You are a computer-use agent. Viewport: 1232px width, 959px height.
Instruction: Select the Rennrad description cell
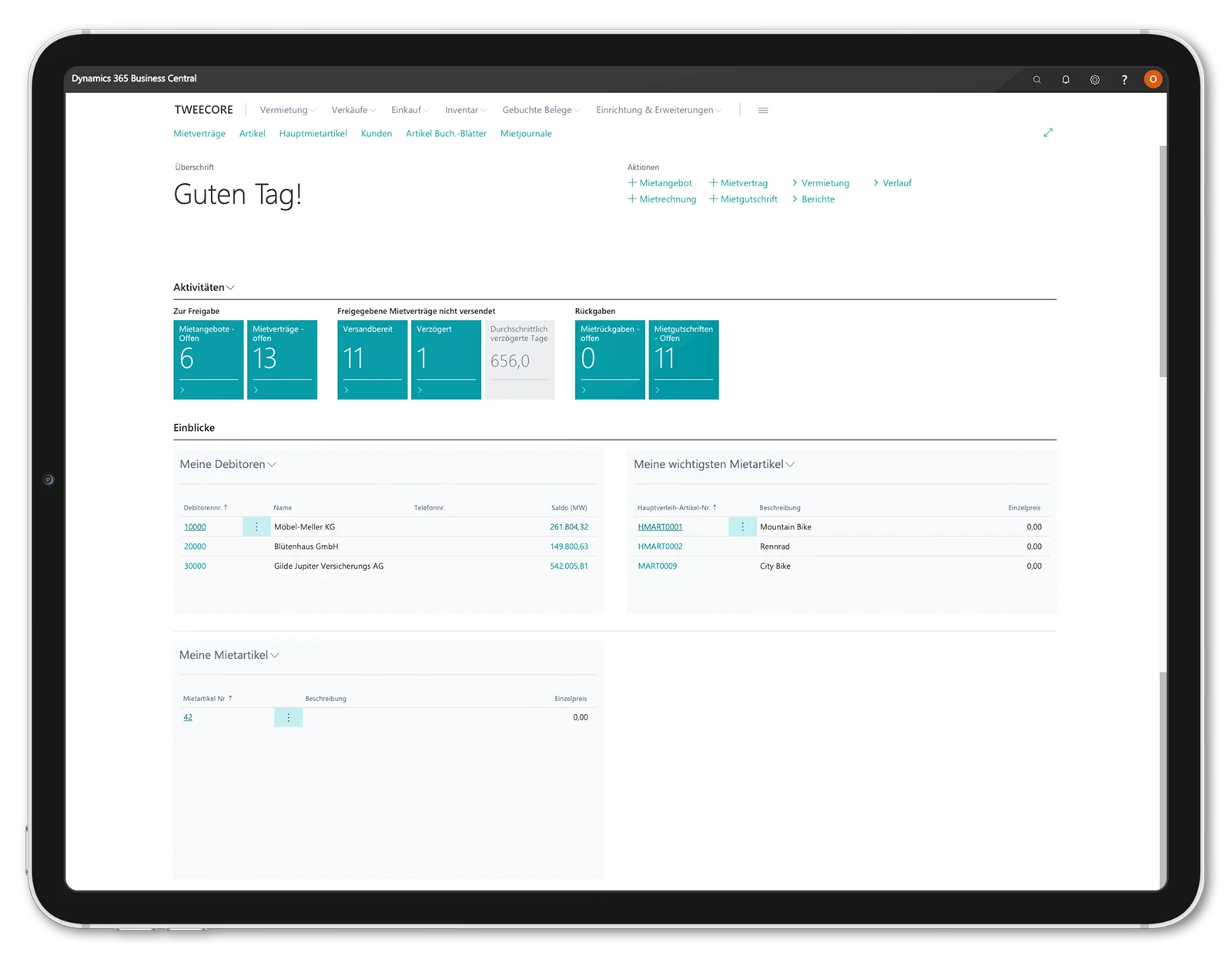[x=775, y=546]
